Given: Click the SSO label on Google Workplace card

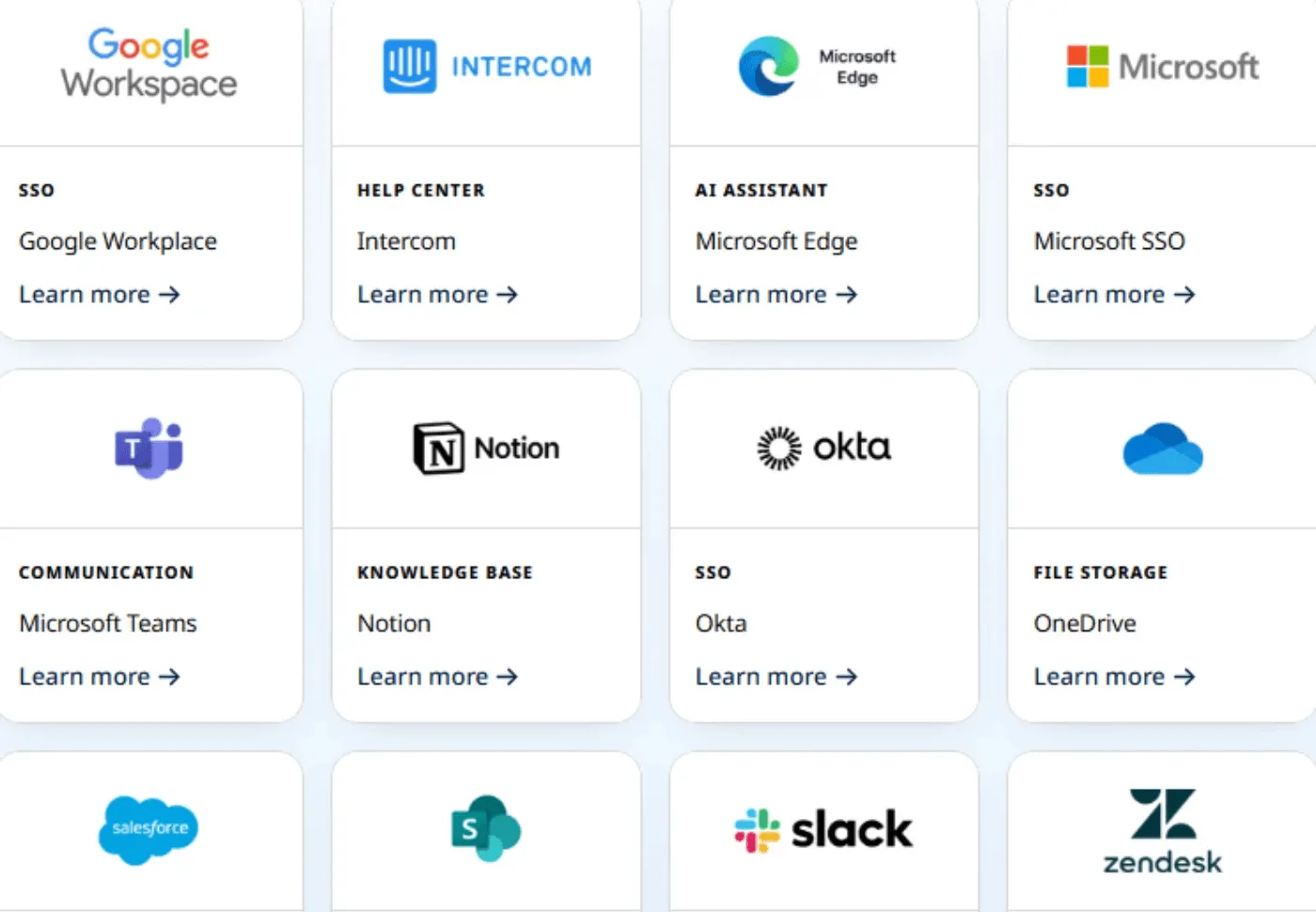Looking at the screenshot, I should [x=37, y=190].
